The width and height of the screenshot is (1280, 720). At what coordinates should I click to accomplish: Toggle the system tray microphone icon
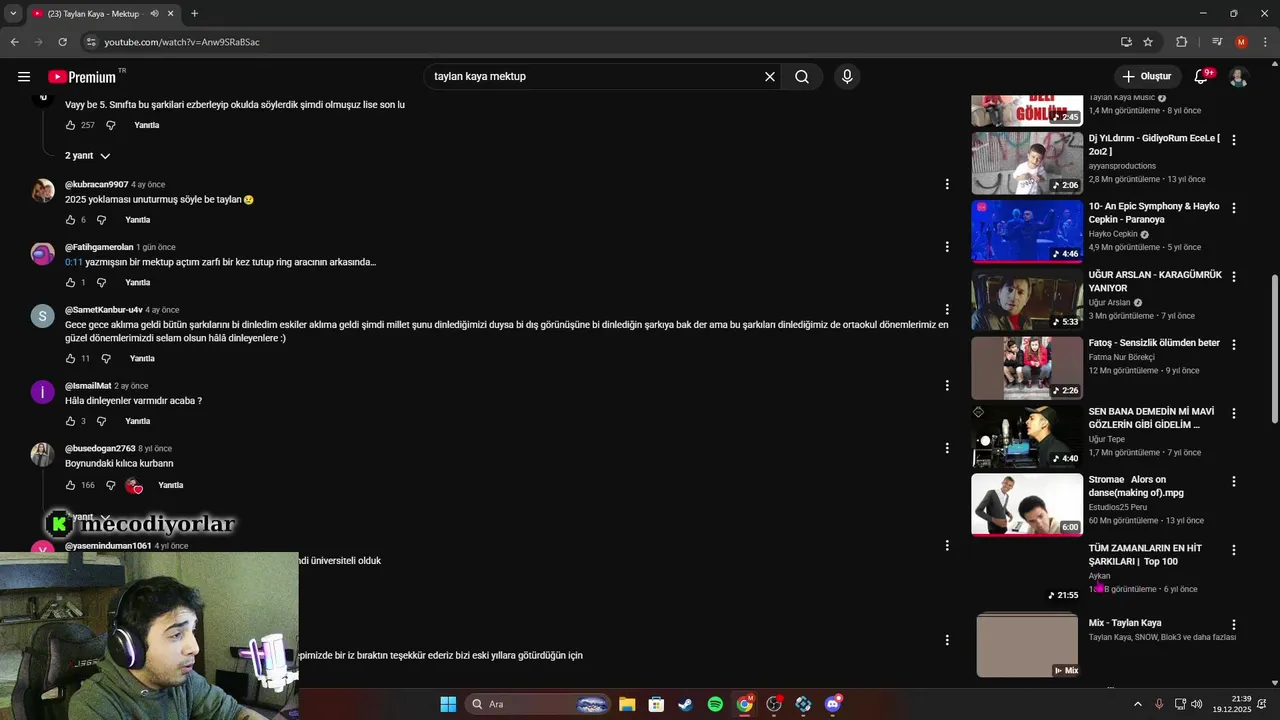[1159, 704]
